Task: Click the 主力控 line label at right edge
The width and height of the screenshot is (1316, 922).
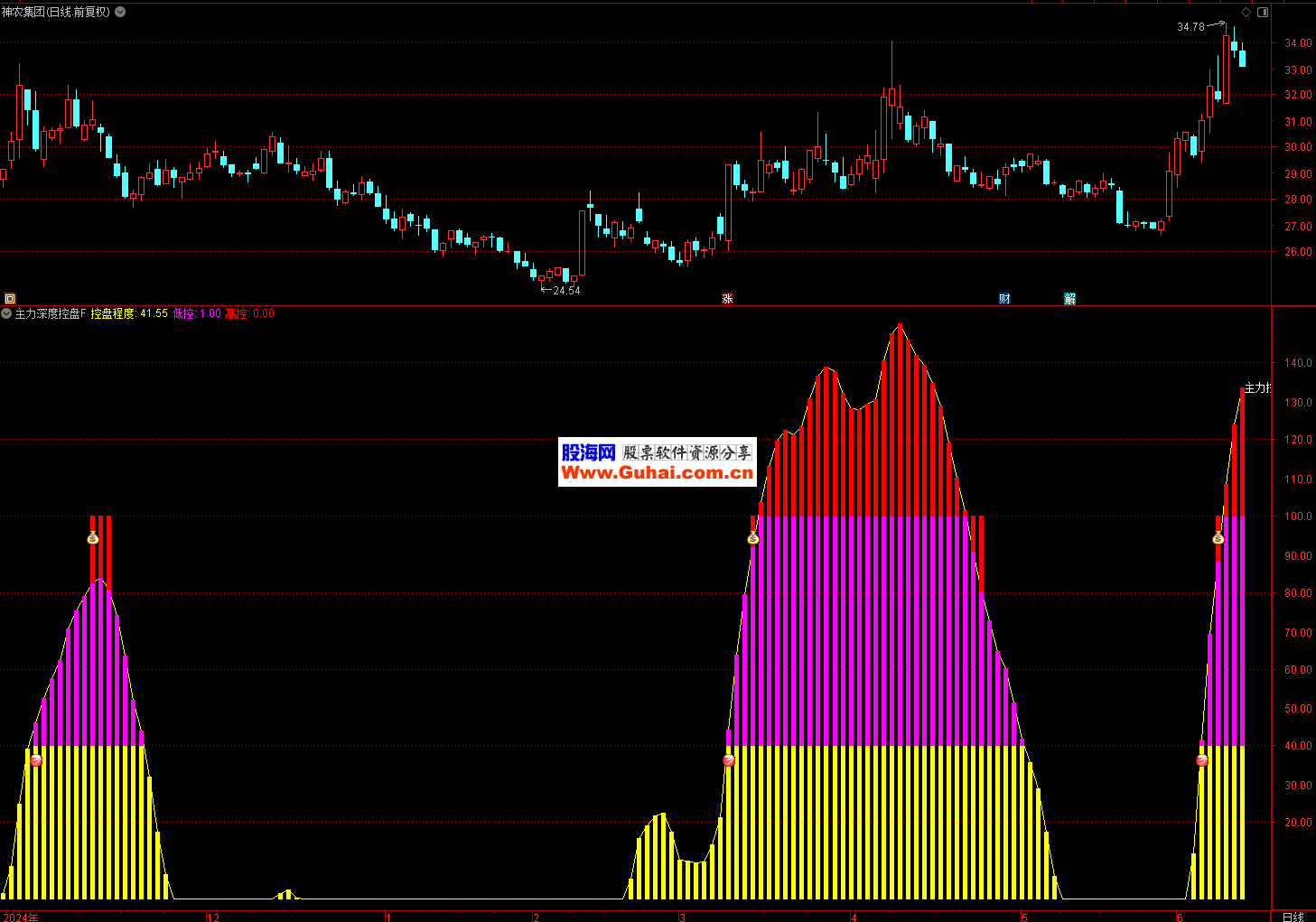Action: click(x=1257, y=388)
